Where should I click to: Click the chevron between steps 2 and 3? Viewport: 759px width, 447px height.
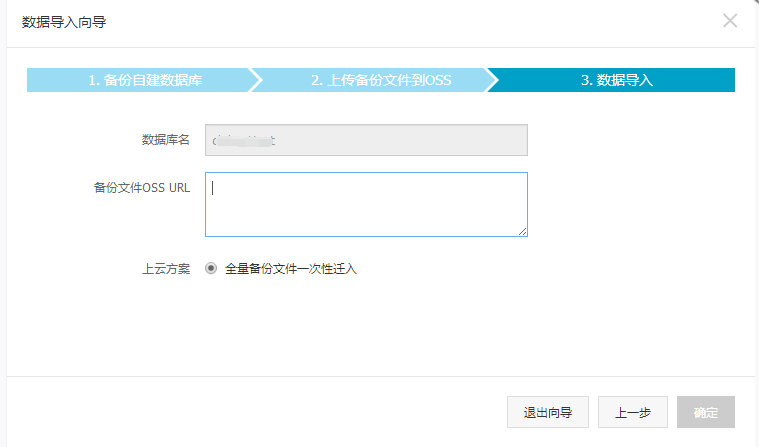[x=493, y=80]
